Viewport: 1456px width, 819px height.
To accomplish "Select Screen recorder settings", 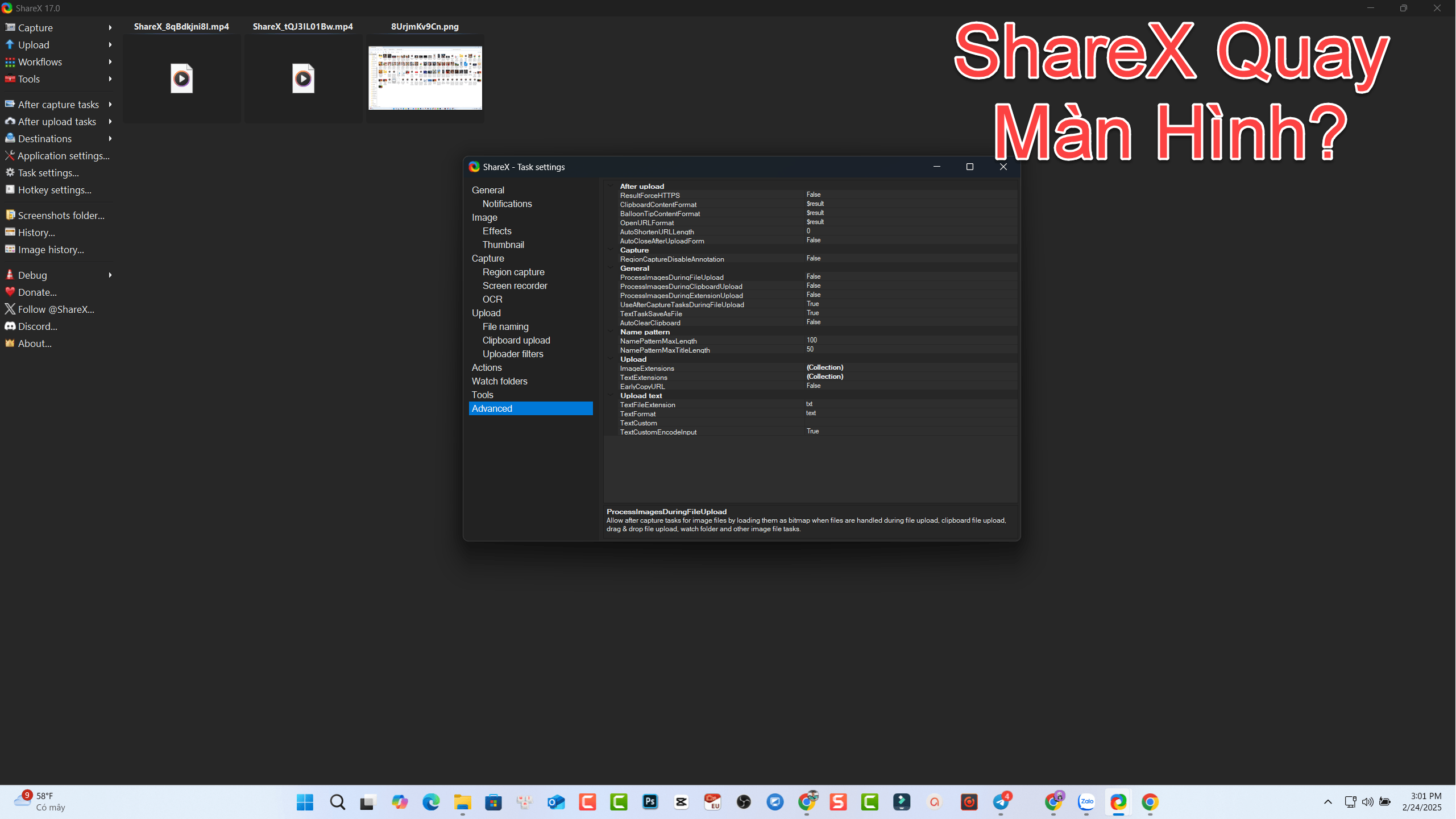I will click(515, 286).
